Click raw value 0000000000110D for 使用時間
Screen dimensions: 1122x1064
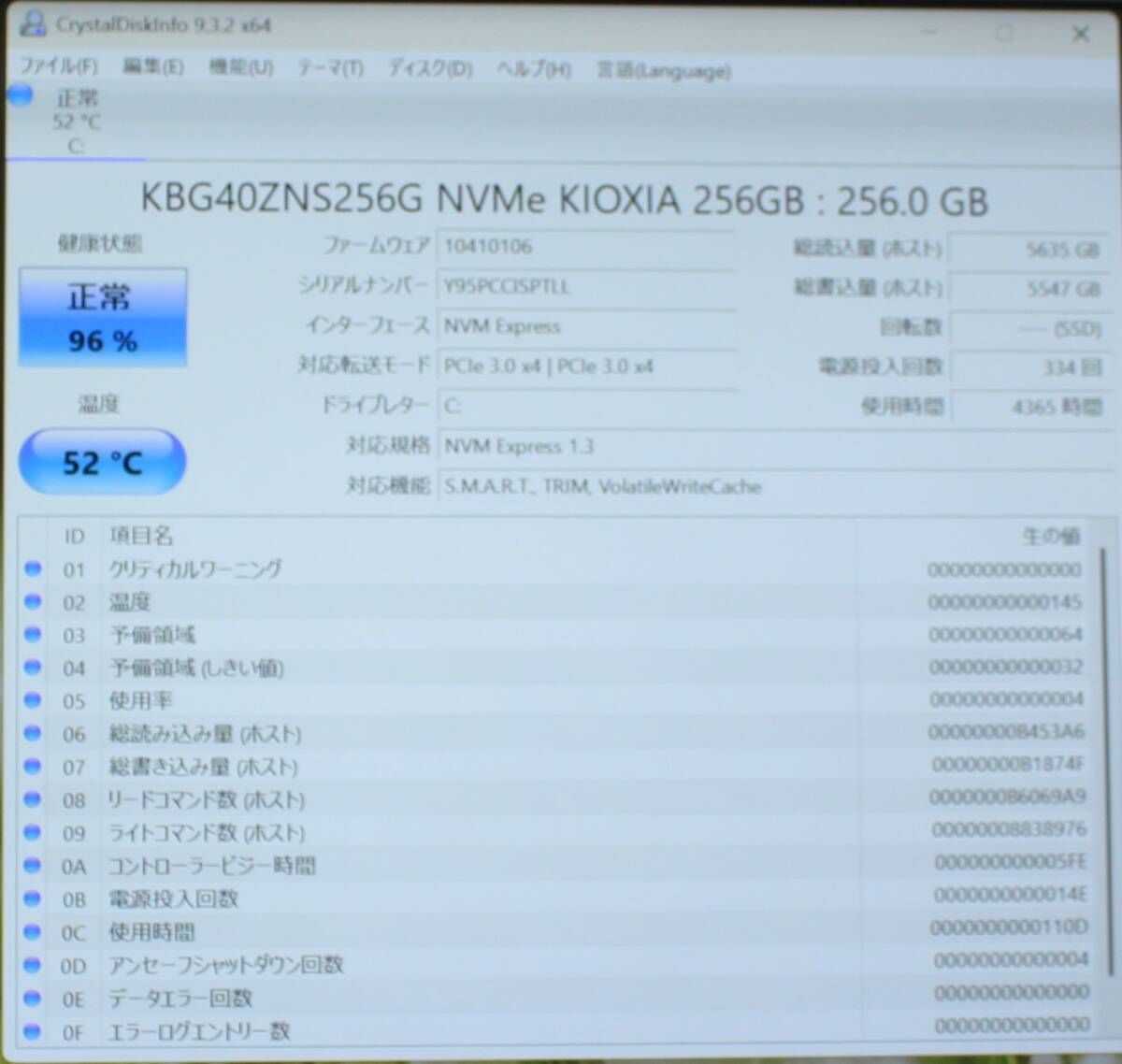coord(1010,927)
